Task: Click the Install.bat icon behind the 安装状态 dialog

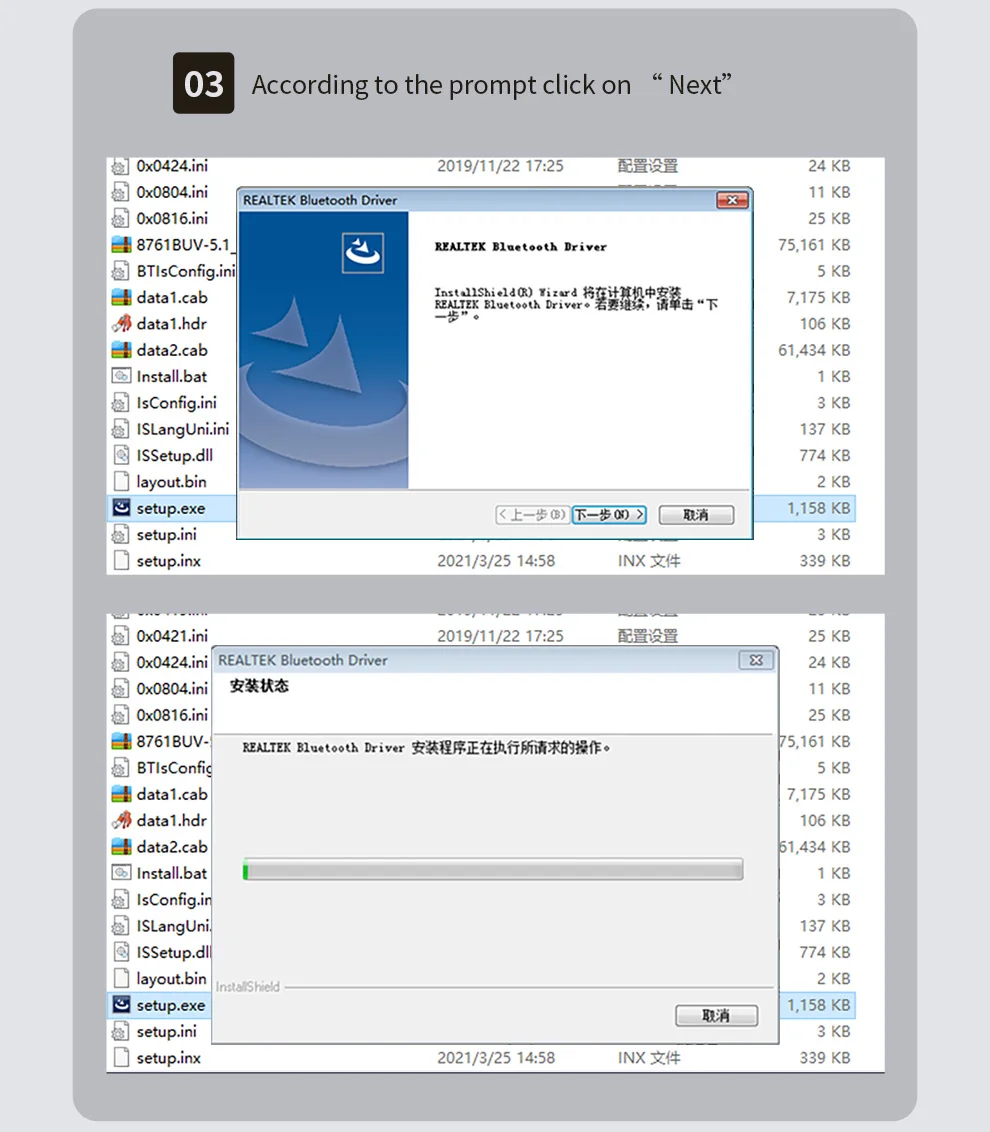Action: [x=121, y=873]
